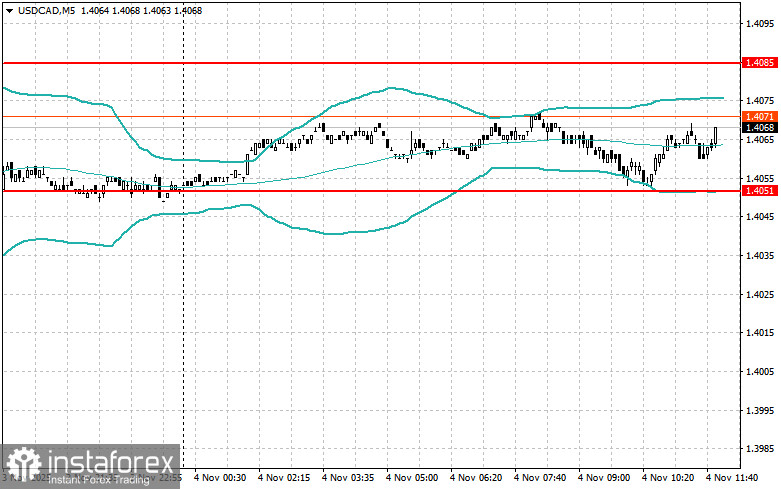Select the 4 Nov 02:15 time label

[x=283, y=478]
